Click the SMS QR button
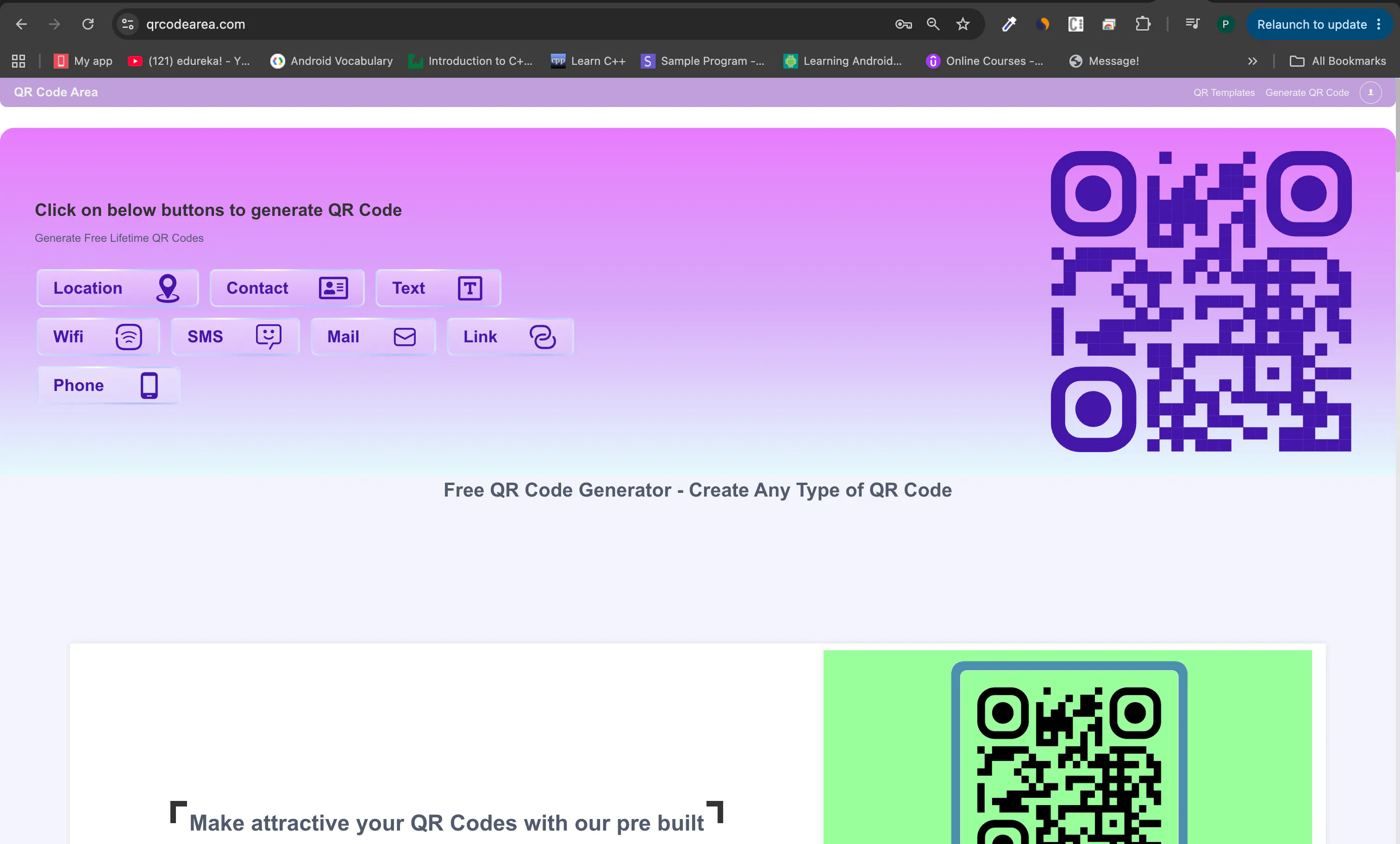The image size is (1400, 844). point(235,336)
